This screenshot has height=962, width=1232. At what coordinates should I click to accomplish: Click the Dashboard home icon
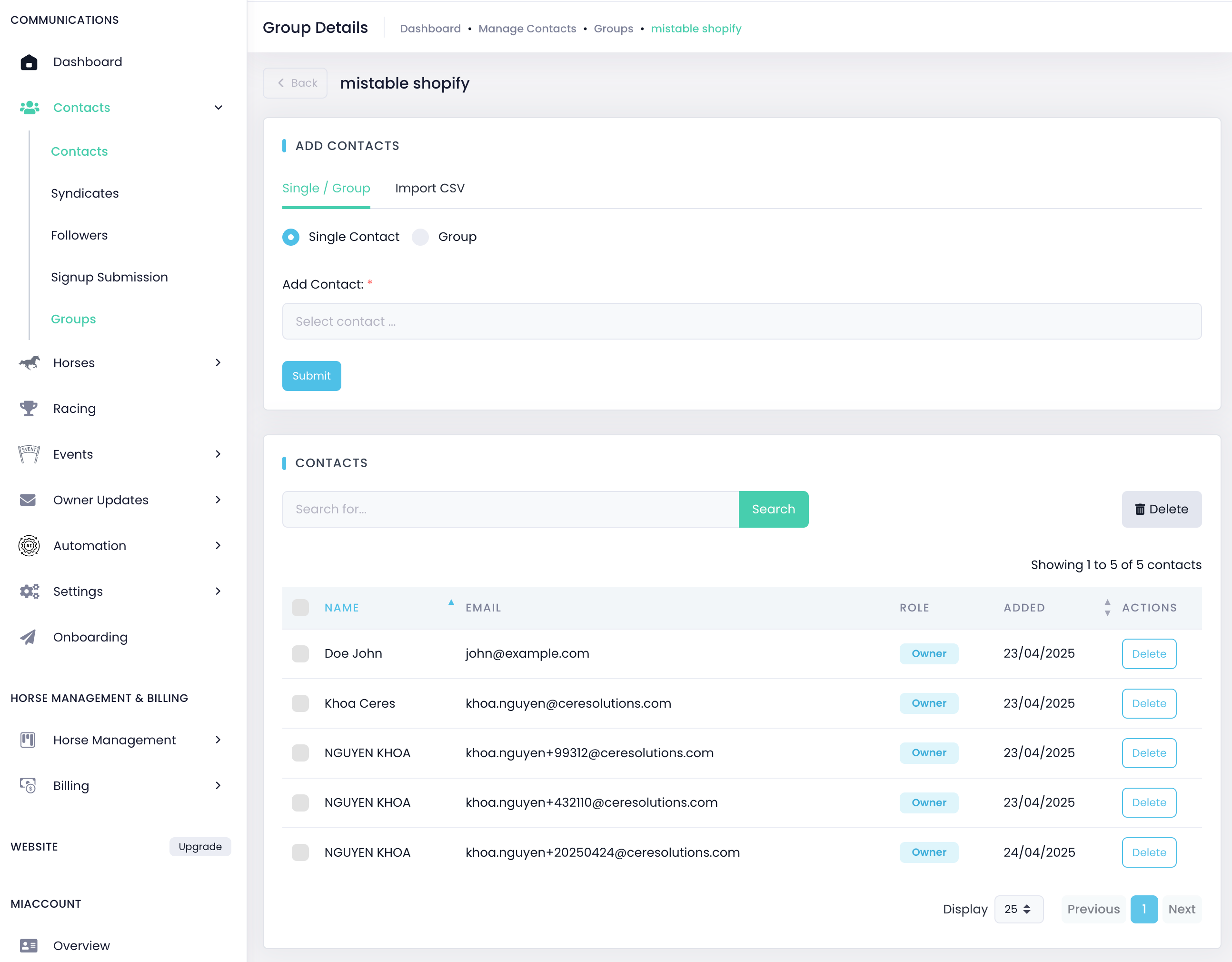(29, 62)
